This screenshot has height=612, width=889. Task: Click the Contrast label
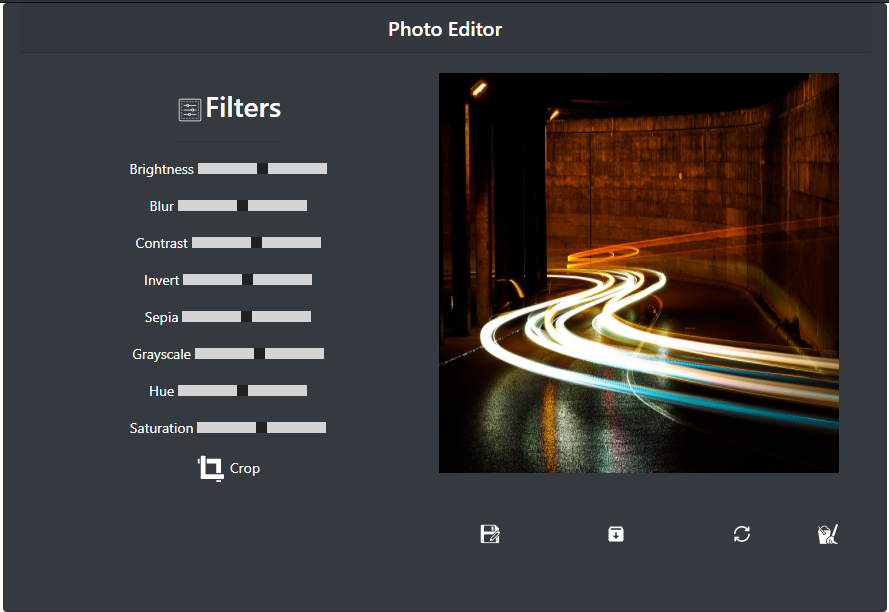point(162,243)
